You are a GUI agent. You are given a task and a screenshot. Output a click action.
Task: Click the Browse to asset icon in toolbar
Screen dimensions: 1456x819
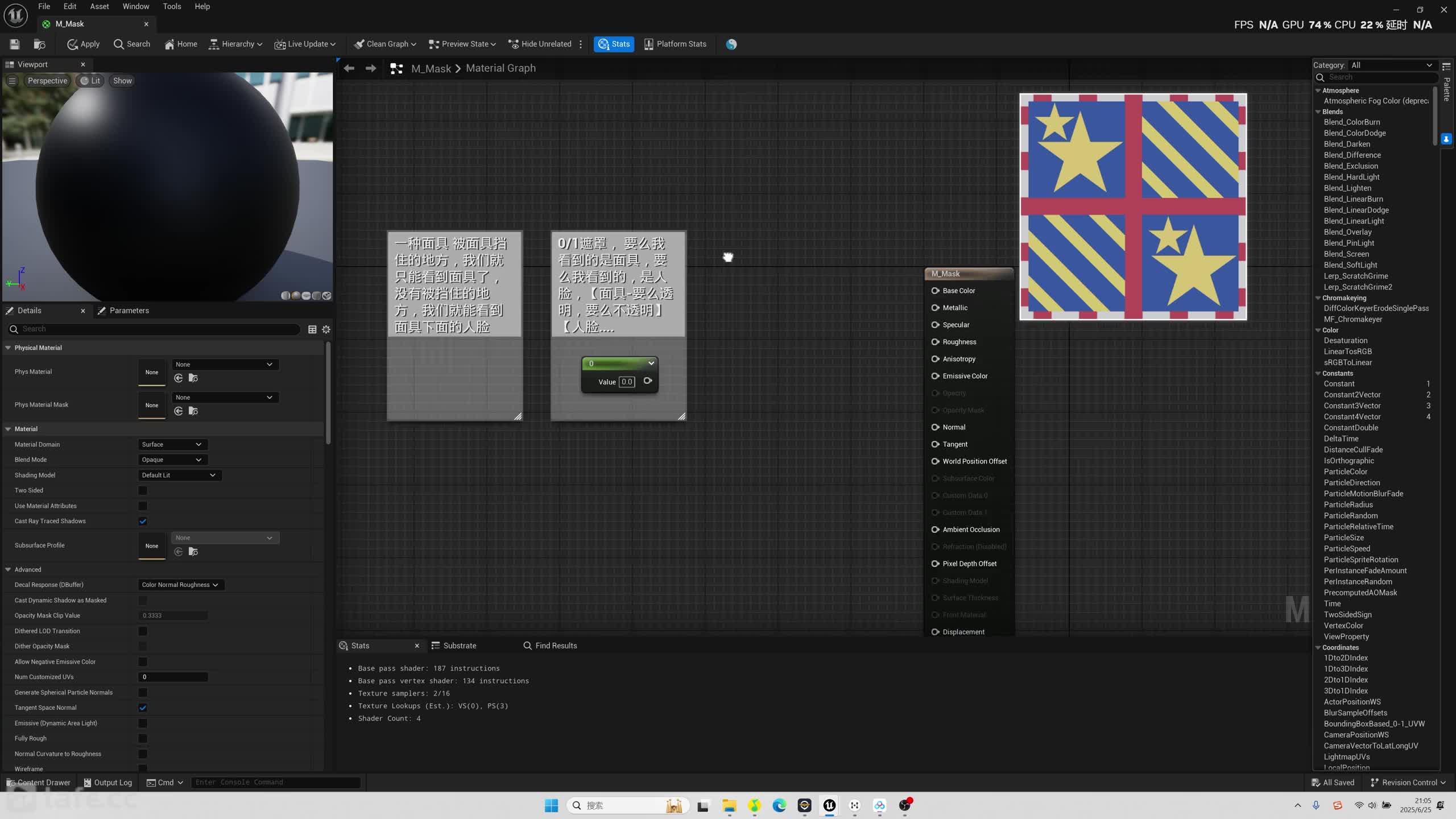tap(39, 44)
